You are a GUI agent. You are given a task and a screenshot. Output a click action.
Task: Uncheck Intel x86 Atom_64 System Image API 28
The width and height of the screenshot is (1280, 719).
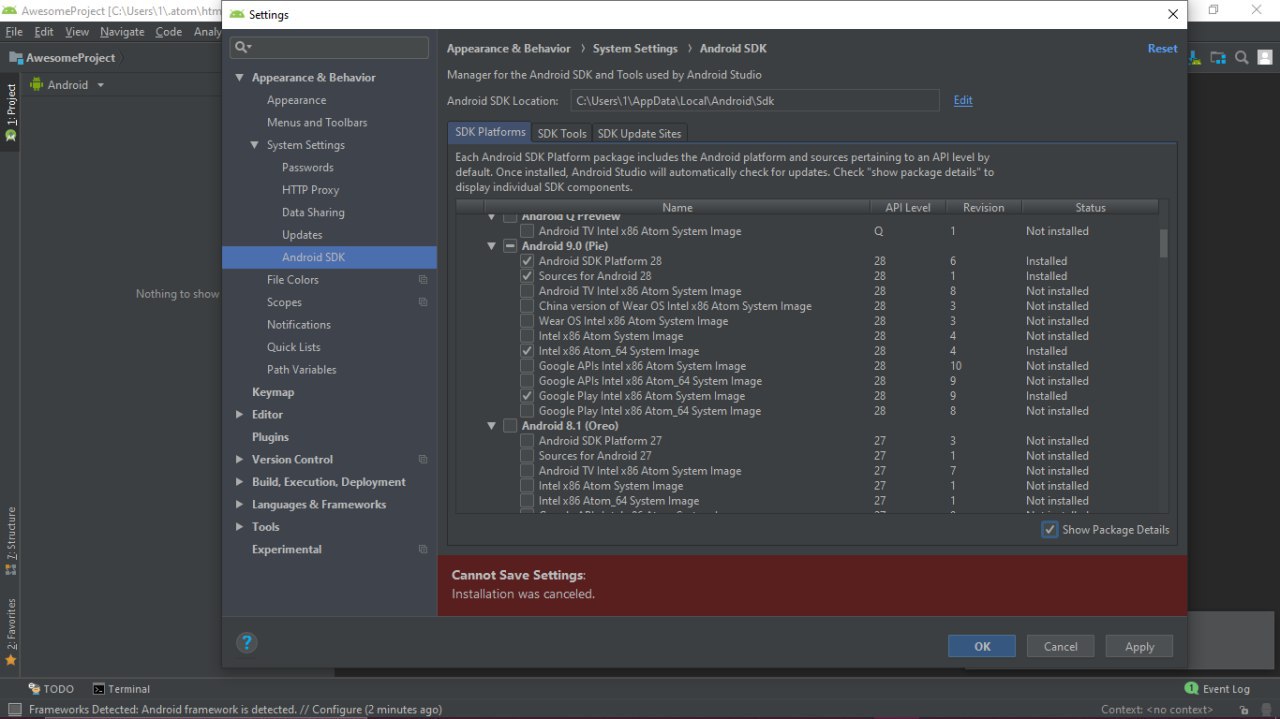(527, 351)
